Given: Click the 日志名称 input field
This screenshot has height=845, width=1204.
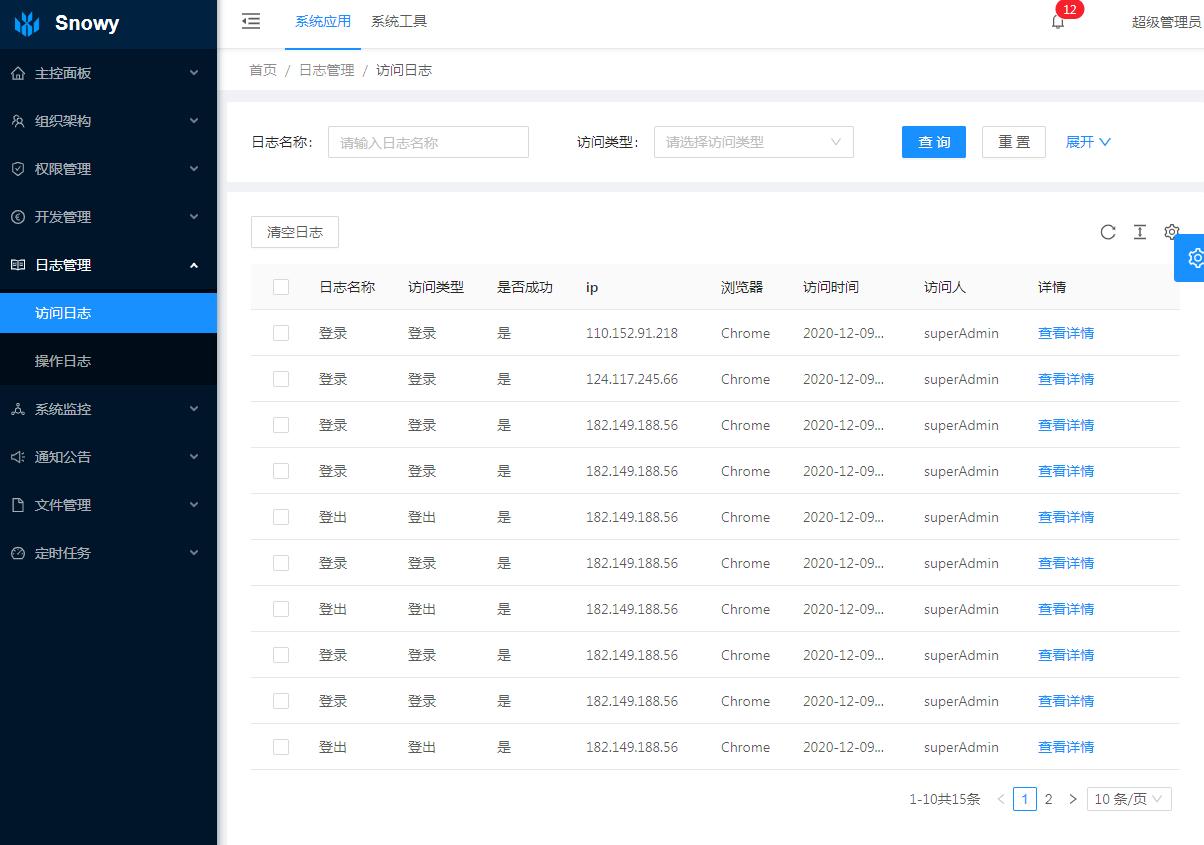Looking at the screenshot, I should point(428,142).
